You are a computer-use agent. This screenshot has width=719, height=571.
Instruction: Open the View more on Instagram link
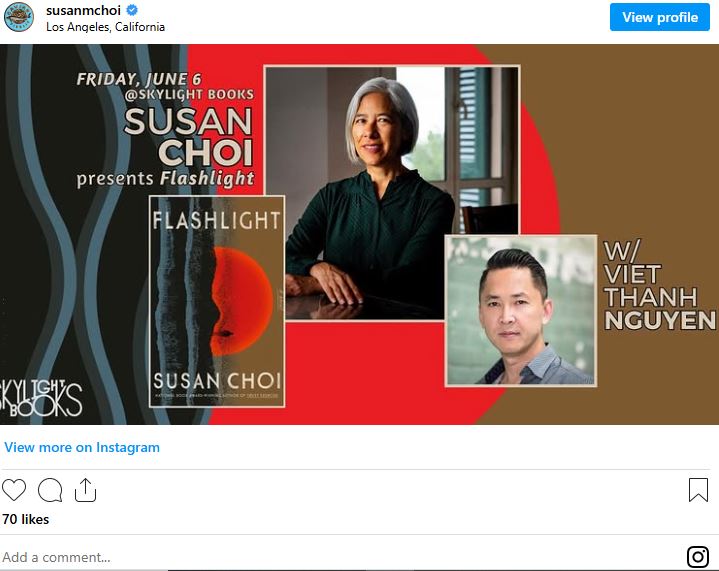82,447
